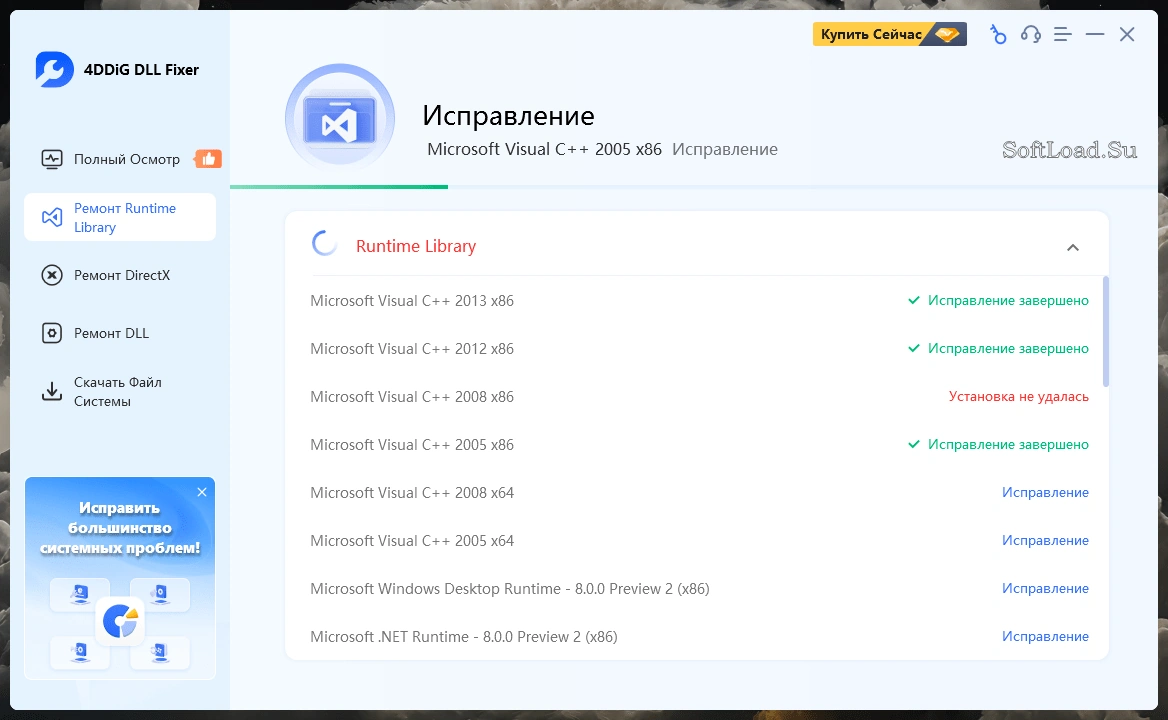Open Полный Осмотр in the sidebar
This screenshot has width=1168, height=720.
(x=119, y=159)
